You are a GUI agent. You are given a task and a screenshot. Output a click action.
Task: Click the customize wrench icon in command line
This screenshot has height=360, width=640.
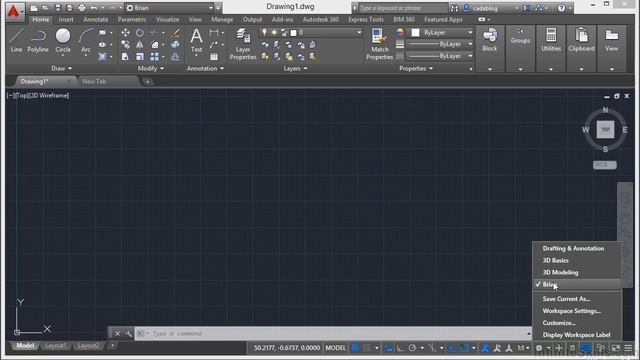128,333
